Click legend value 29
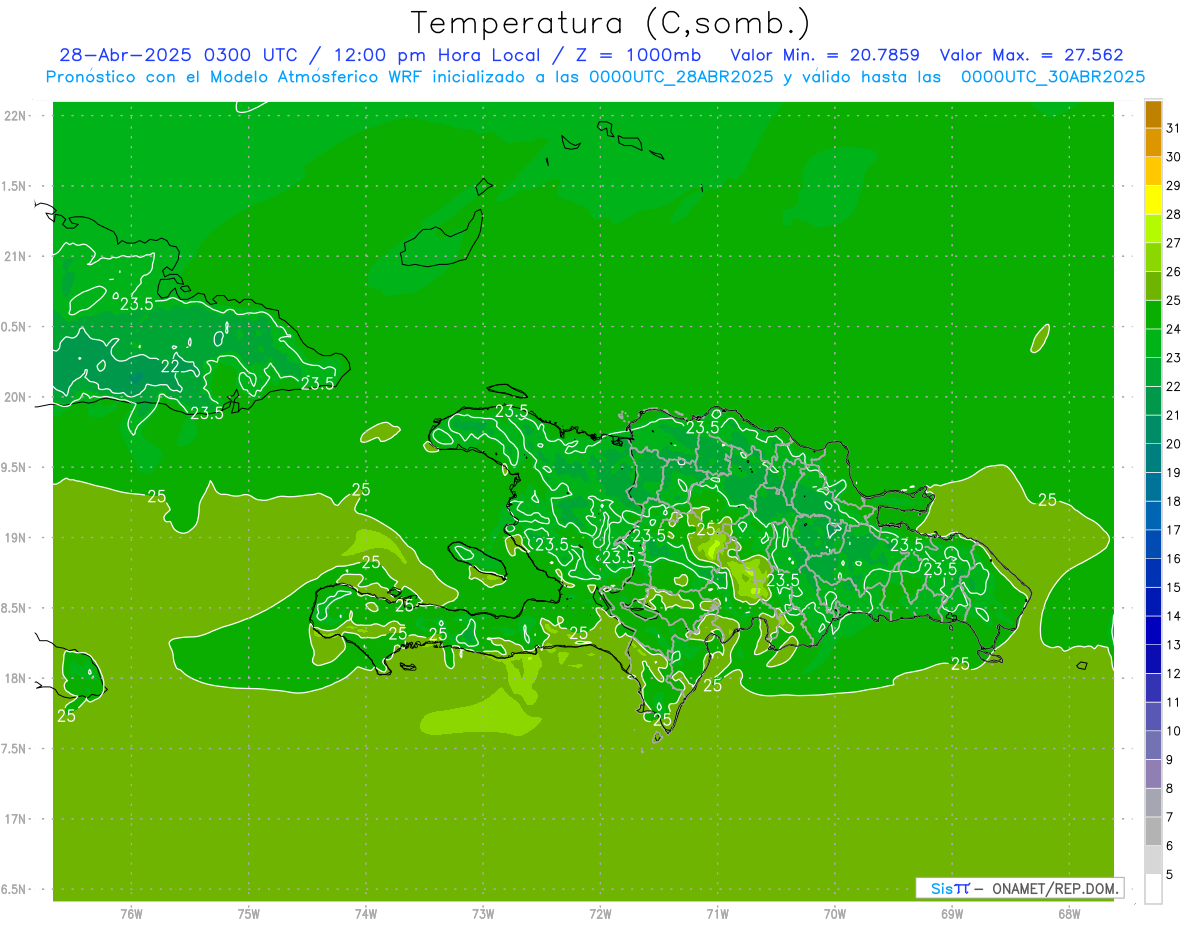Viewport: 1200px width, 927px height. coord(1173,185)
